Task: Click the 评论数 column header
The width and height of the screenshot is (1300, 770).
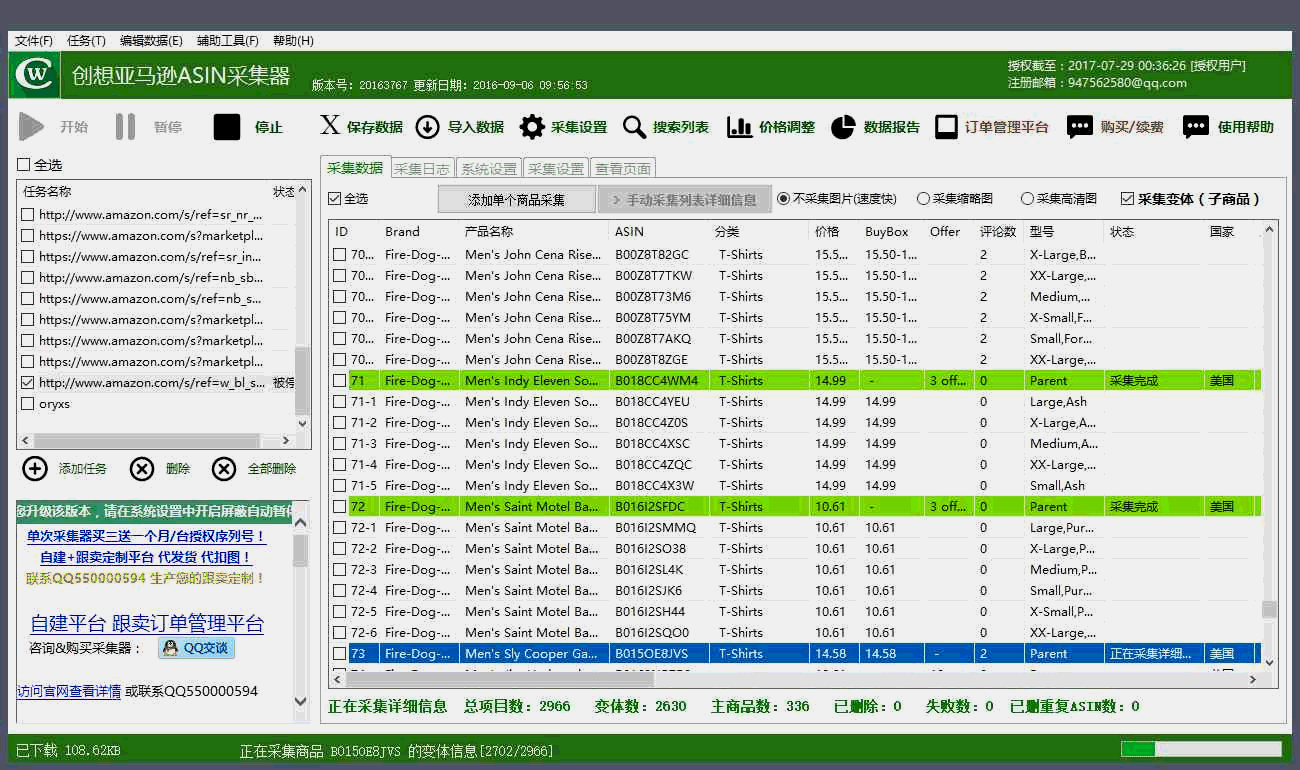Action: [998, 232]
